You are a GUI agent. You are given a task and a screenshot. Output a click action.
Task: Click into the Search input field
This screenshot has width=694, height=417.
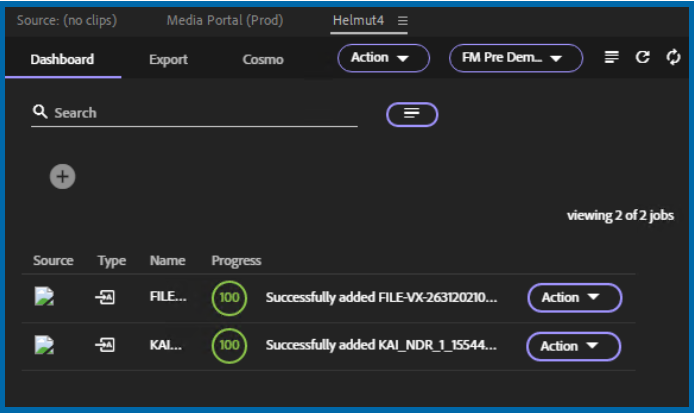coord(200,113)
